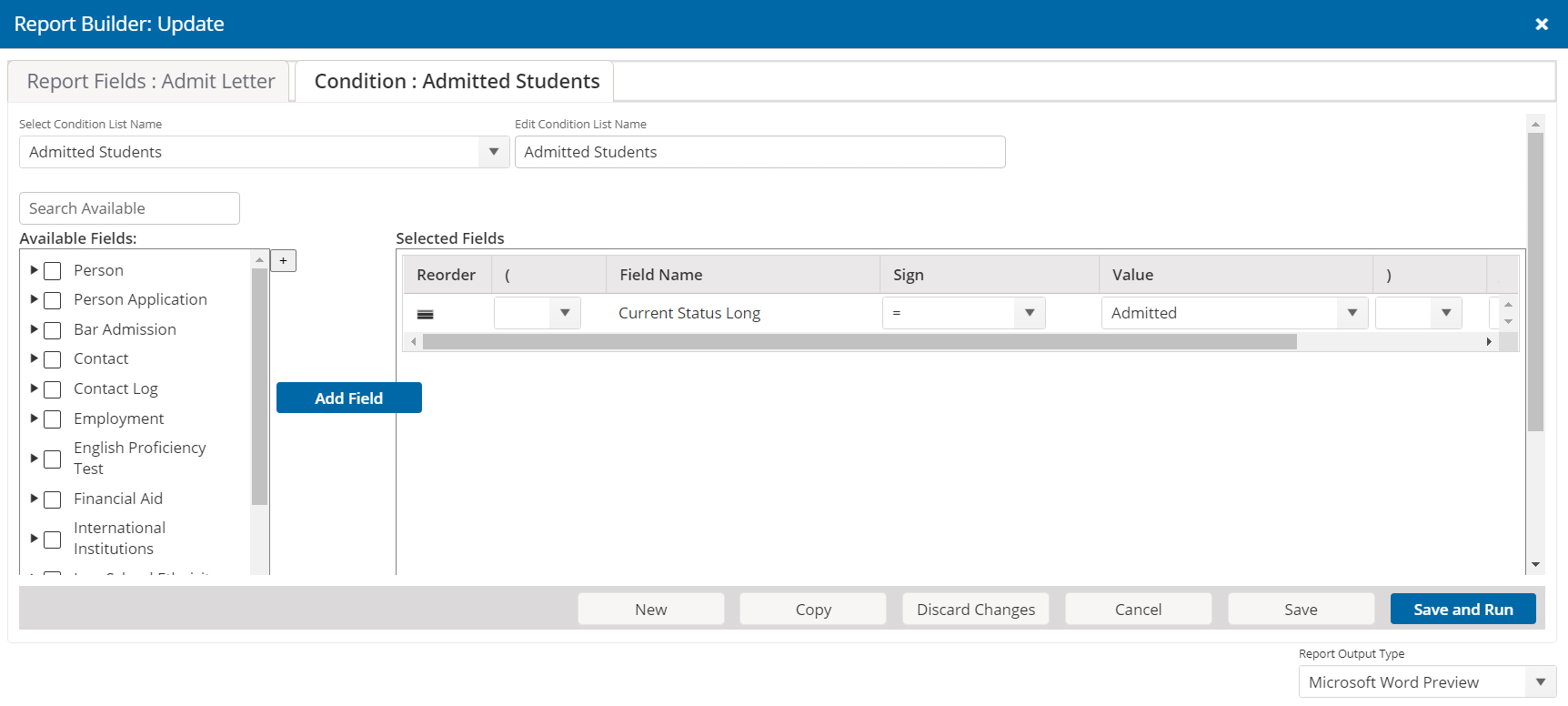Viewport: 1568px width, 706px height.
Task: Expand the Financial Aid tree node
Action: click(34, 499)
